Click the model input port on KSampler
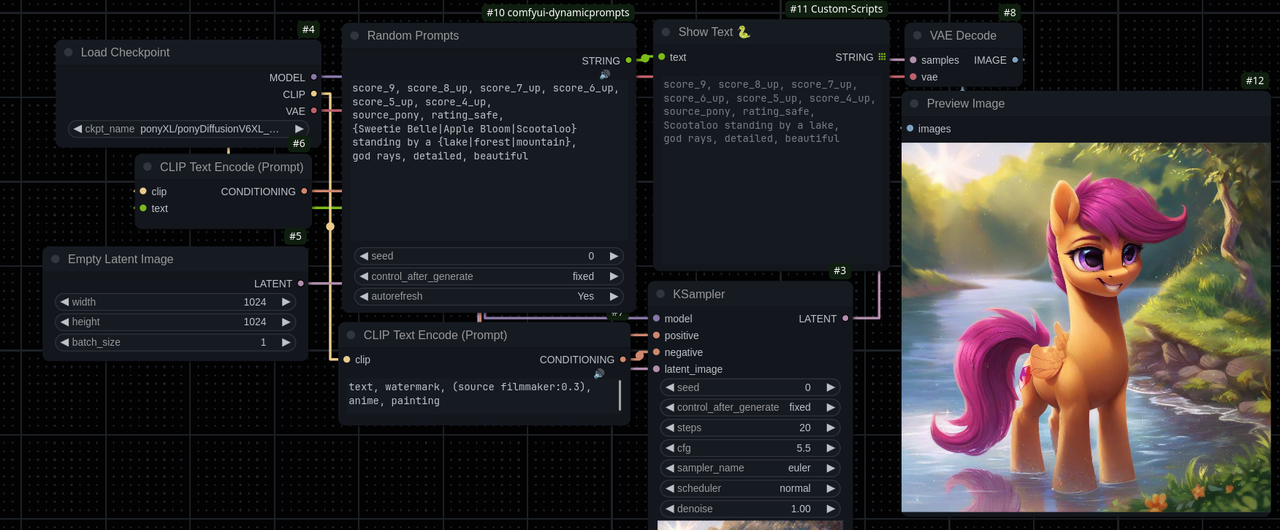This screenshot has height=530, width=1280. [656, 318]
